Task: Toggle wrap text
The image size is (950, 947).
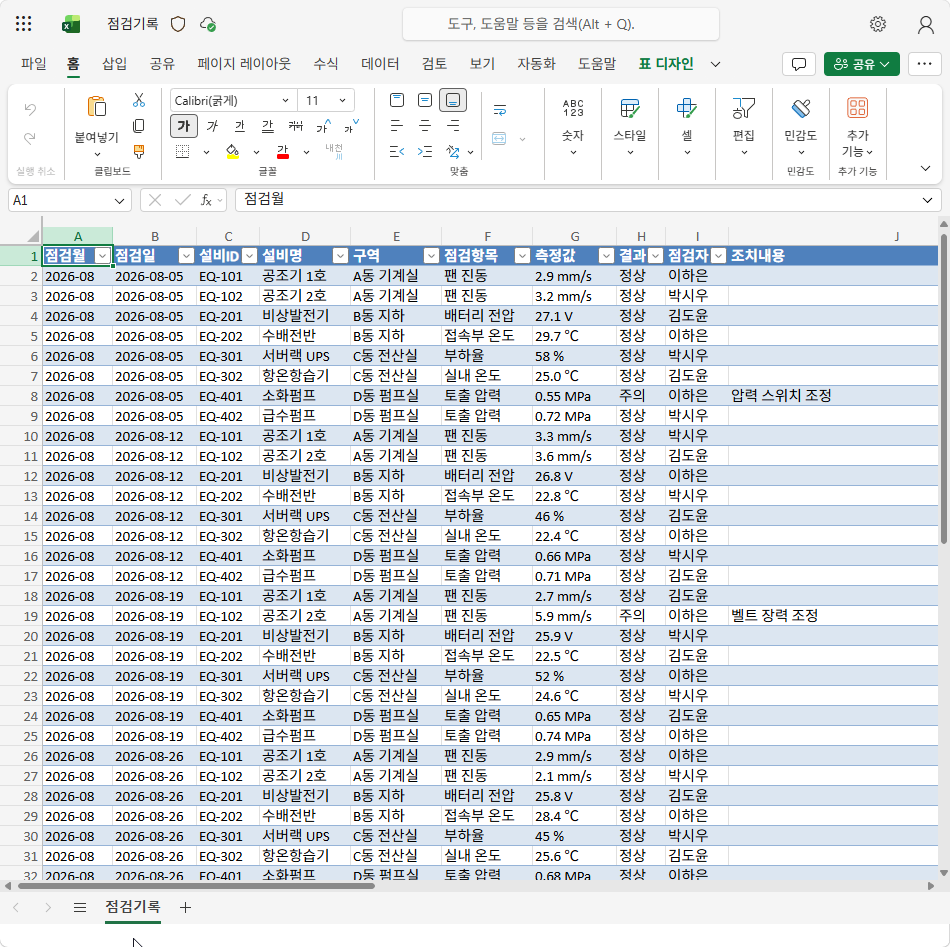Action: [x=500, y=110]
